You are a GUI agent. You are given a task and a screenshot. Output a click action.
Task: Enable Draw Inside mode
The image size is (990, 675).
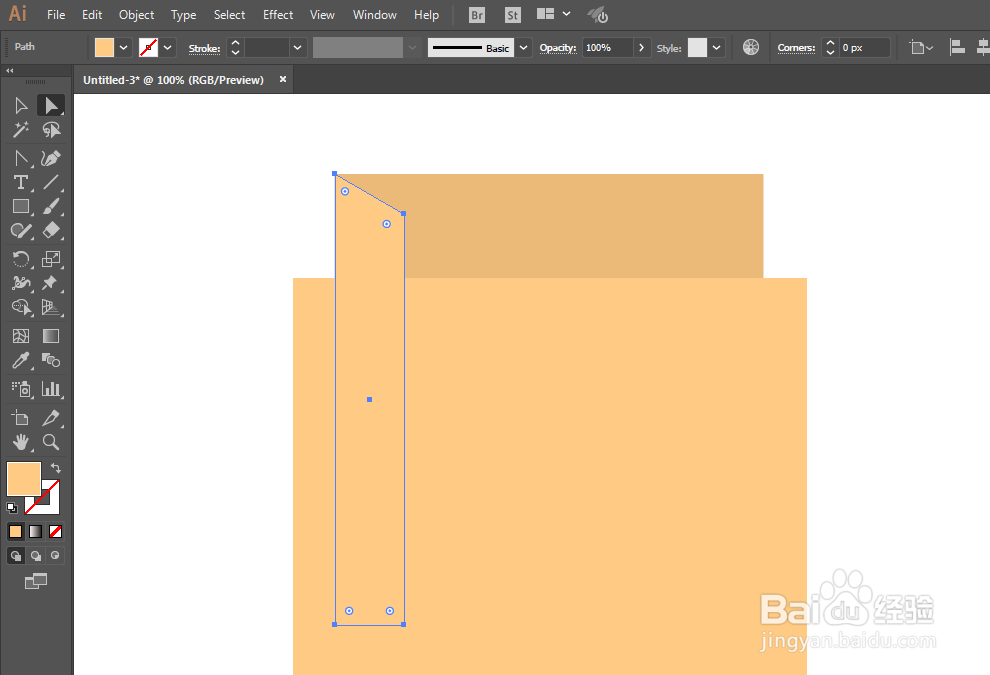click(x=56, y=556)
